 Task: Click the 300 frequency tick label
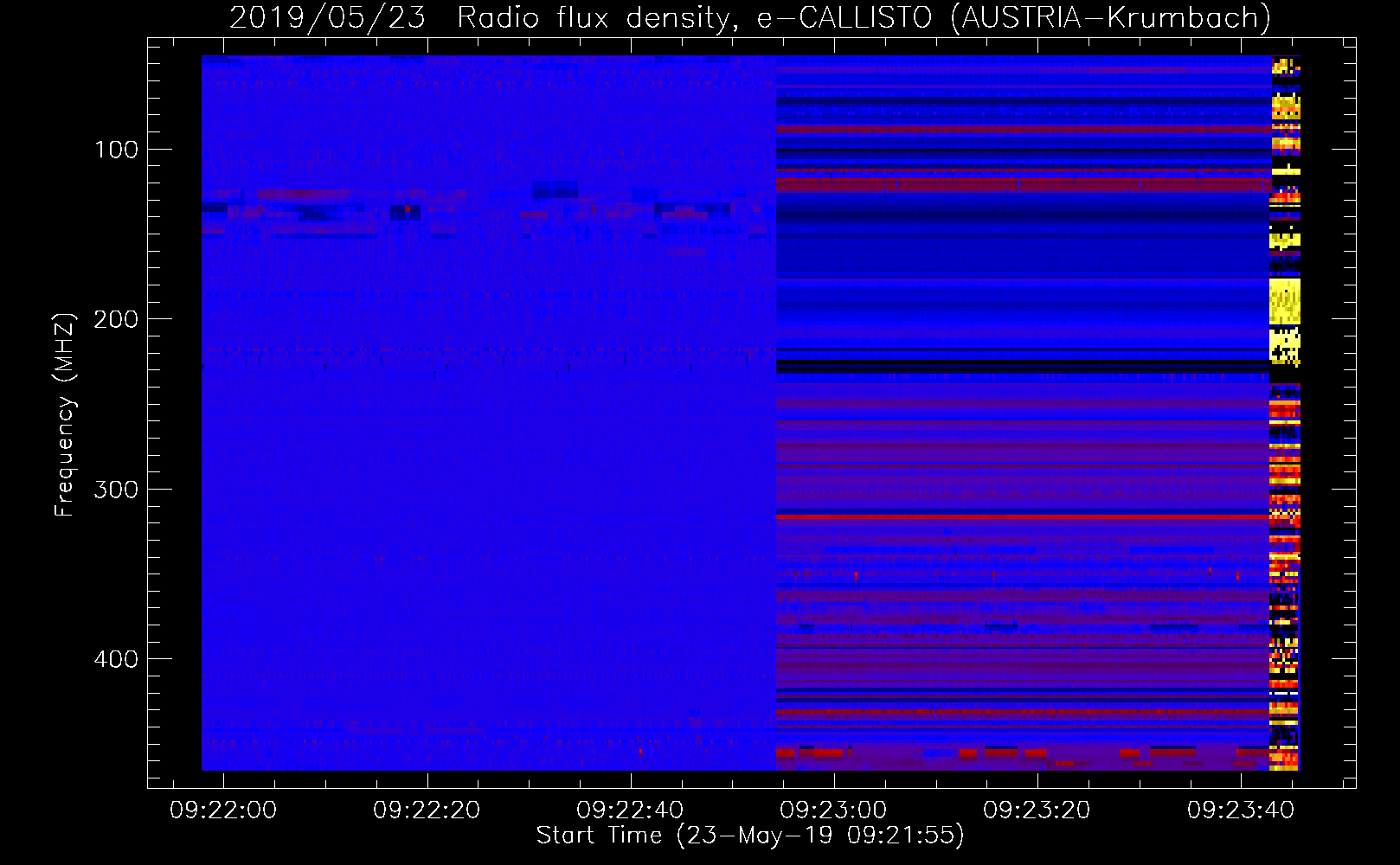click(x=116, y=490)
